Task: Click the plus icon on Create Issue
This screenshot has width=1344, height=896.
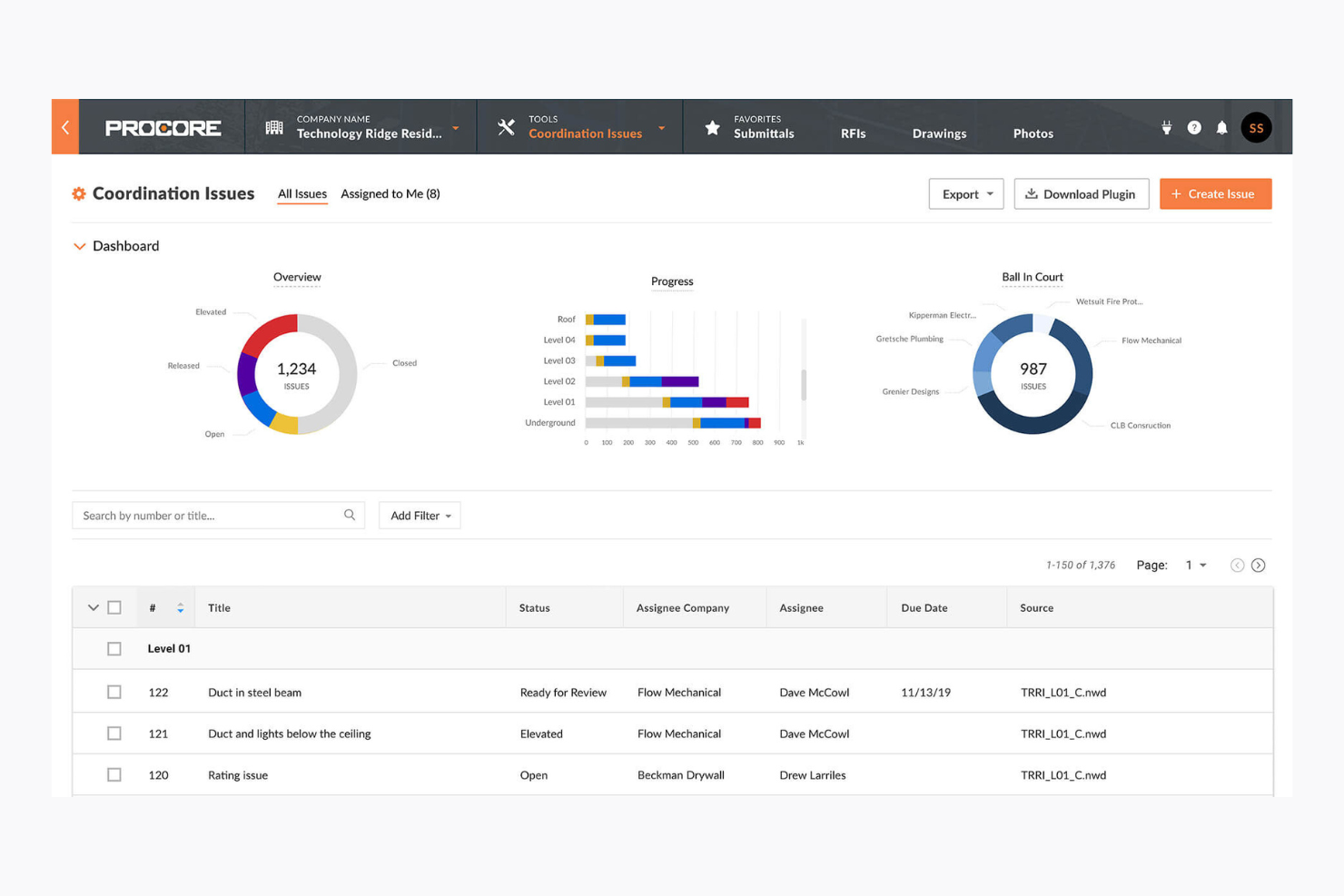Action: click(1176, 193)
